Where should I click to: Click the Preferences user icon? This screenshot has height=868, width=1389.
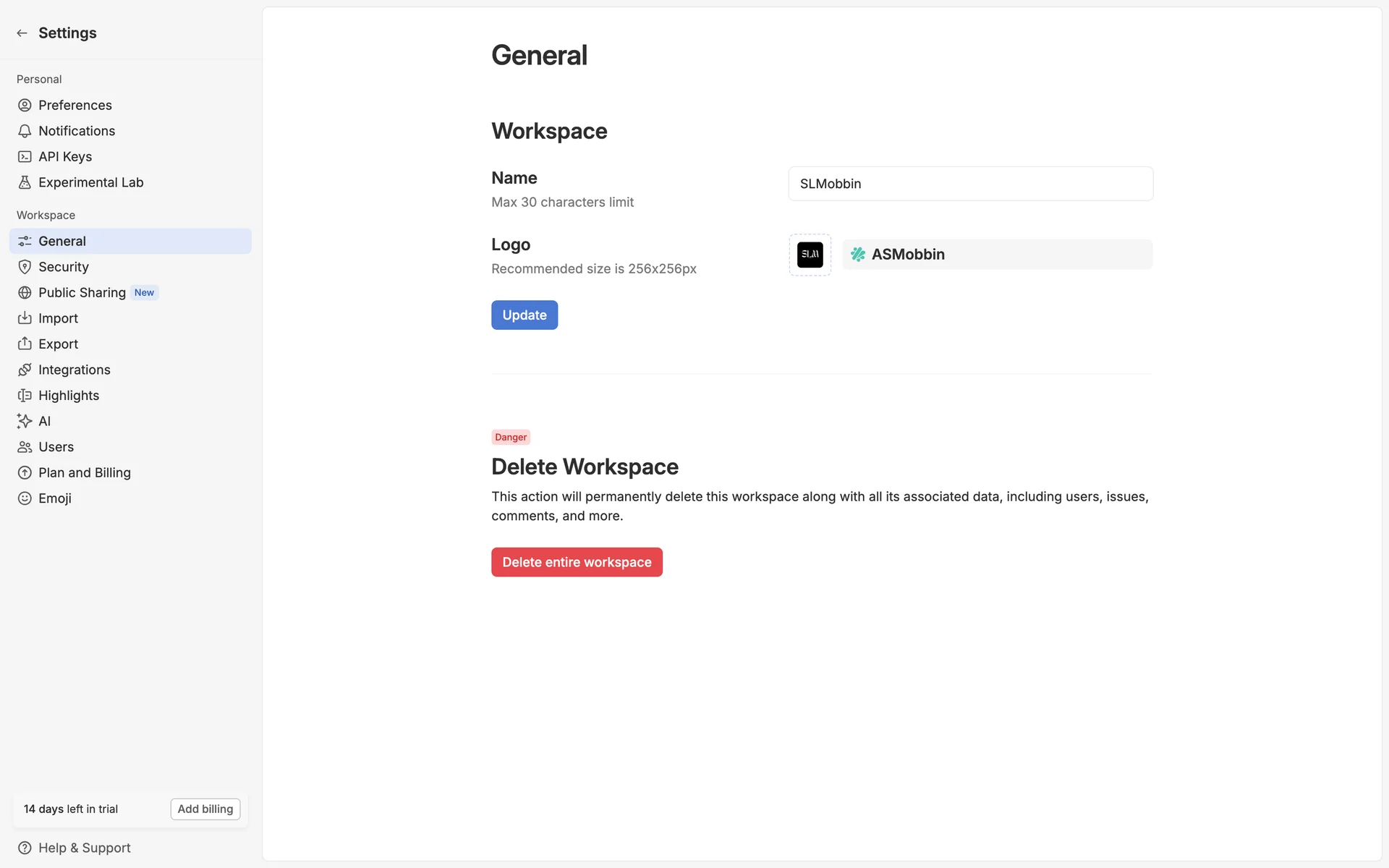coord(25,106)
